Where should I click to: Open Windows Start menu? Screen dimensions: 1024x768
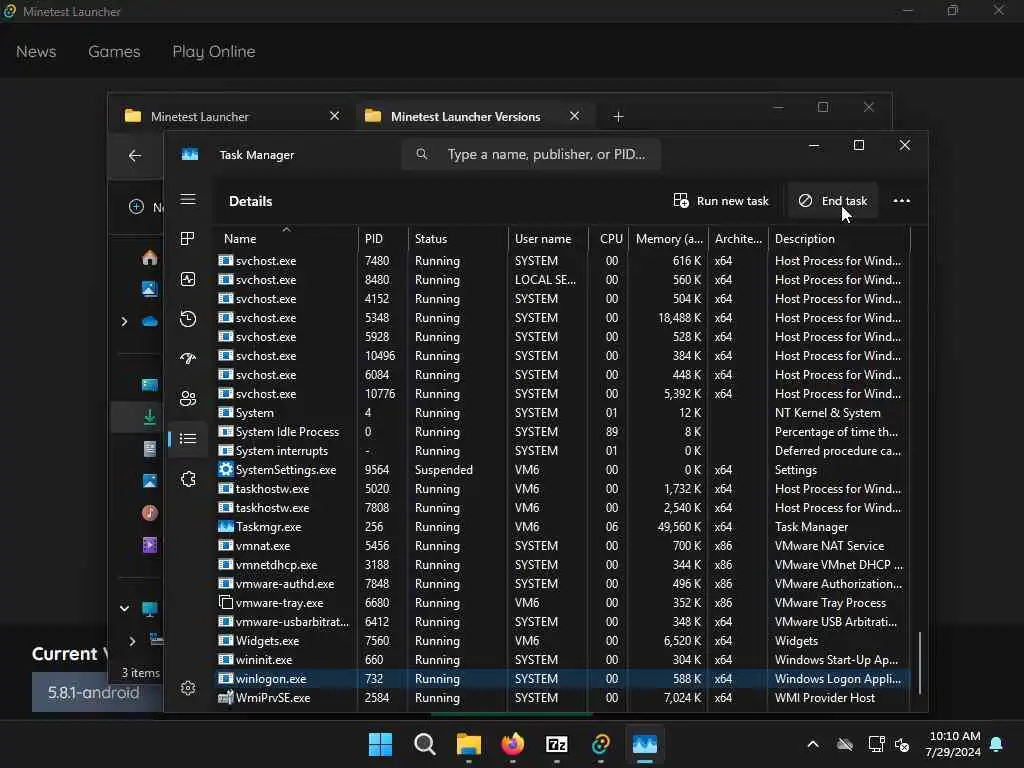(x=380, y=744)
